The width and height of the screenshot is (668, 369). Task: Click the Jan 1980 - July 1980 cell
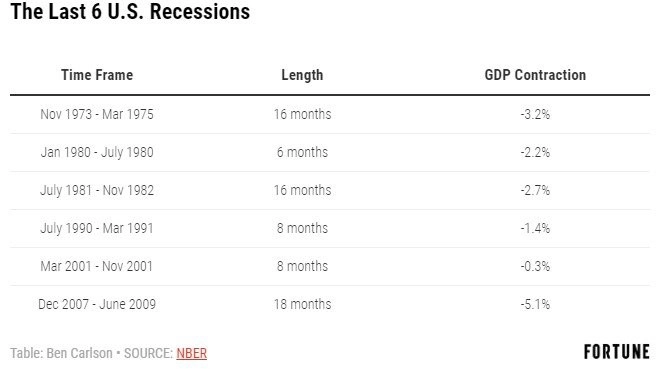(97, 152)
